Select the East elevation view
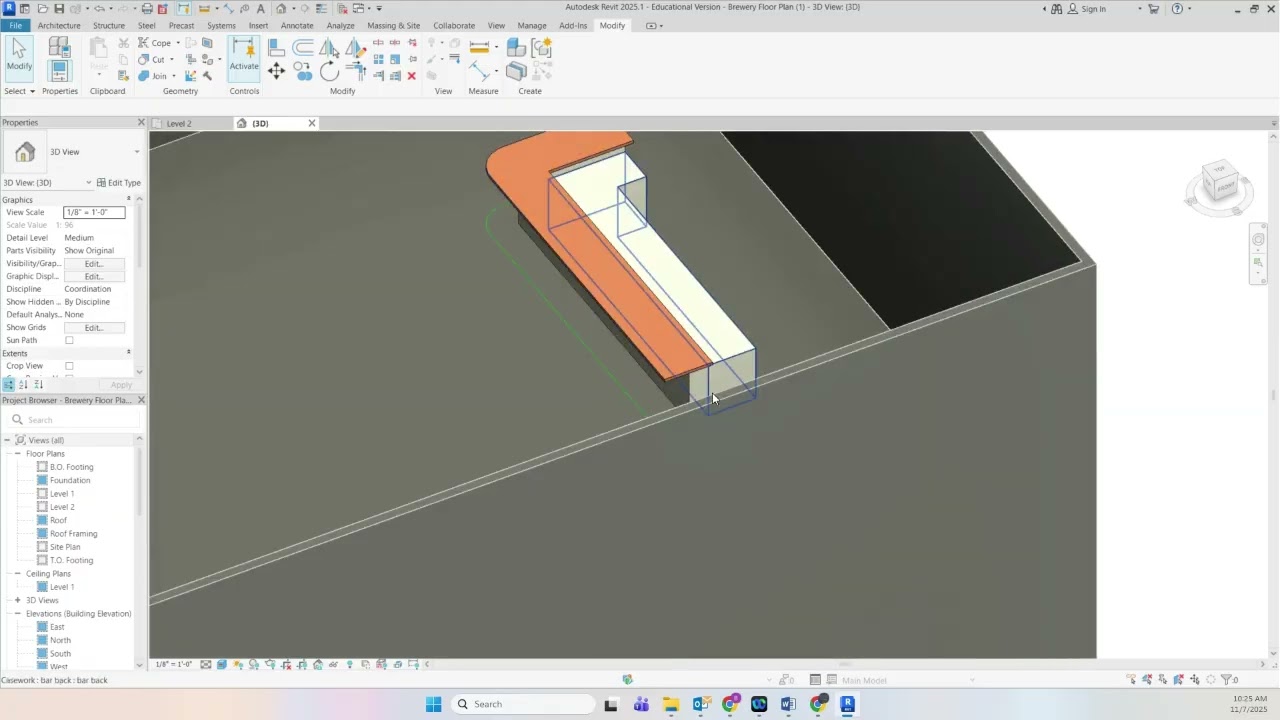Viewport: 1280px width, 720px height. (x=57, y=627)
